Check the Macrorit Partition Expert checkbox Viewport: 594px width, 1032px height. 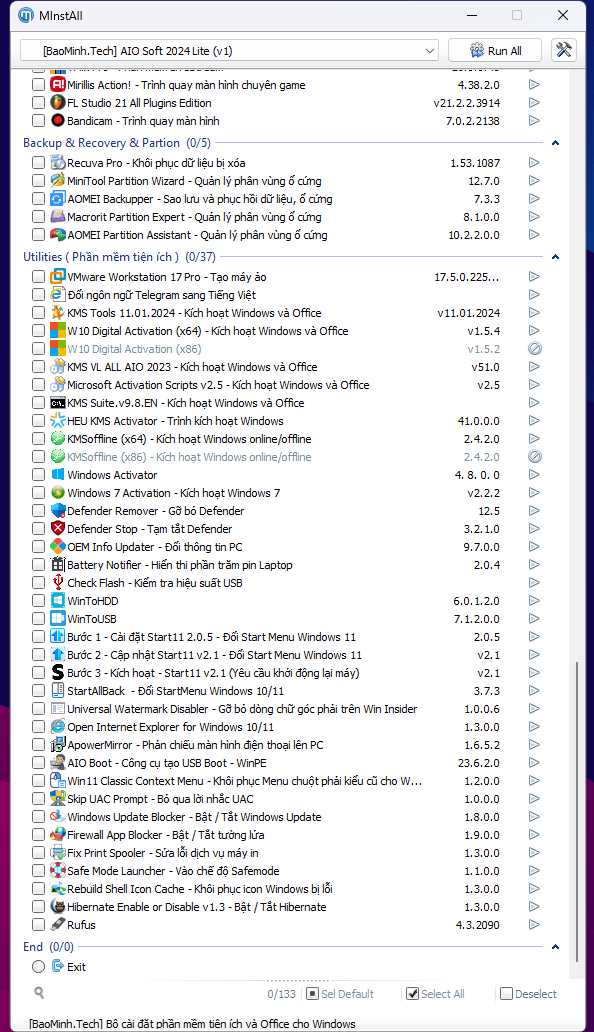(38, 217)
